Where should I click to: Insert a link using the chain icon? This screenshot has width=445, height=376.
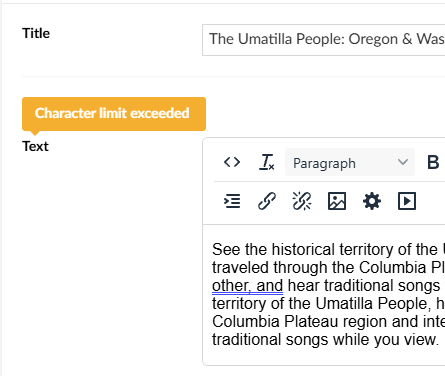click(267, 201)
